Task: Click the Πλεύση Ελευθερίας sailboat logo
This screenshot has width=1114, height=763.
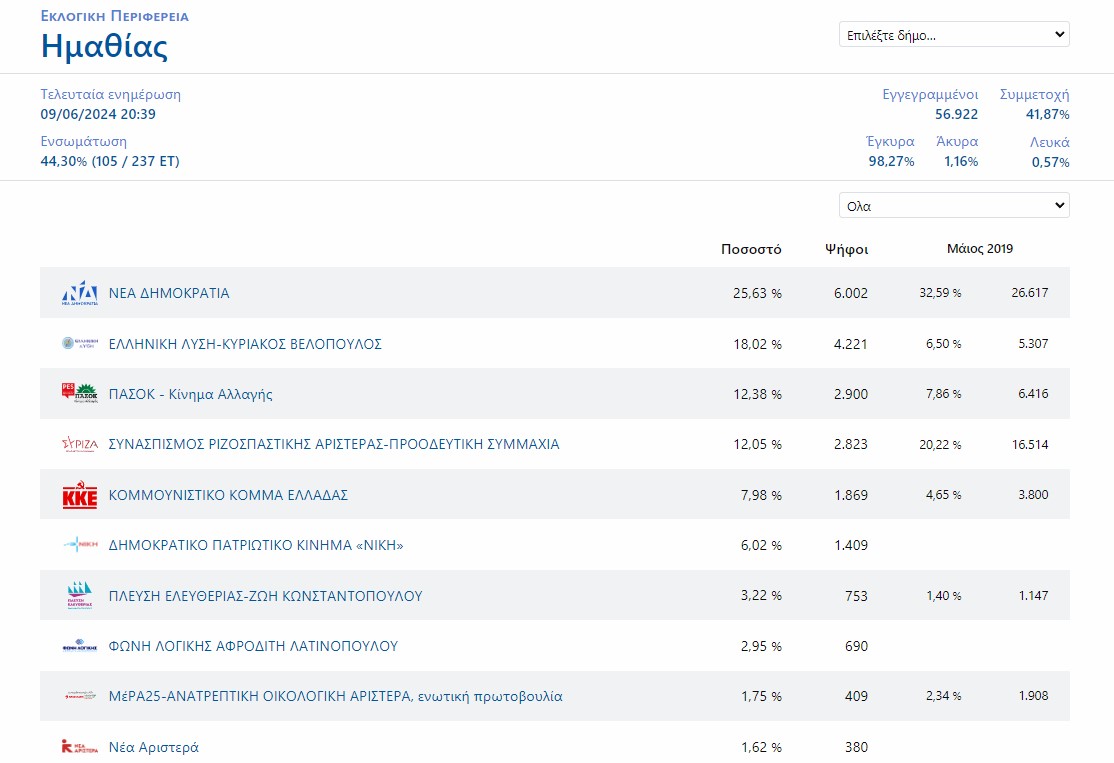Action: [x=79, y=596]
